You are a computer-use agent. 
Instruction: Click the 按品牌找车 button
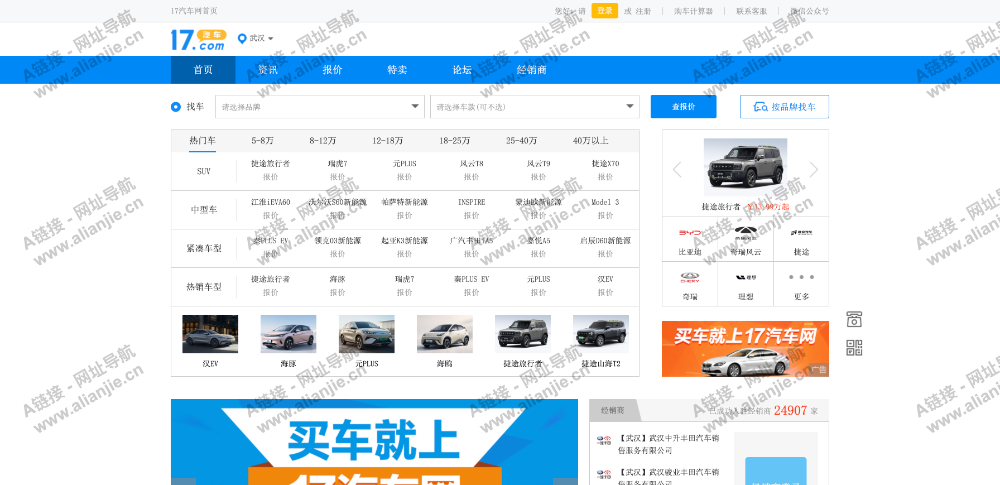[784, 107]
